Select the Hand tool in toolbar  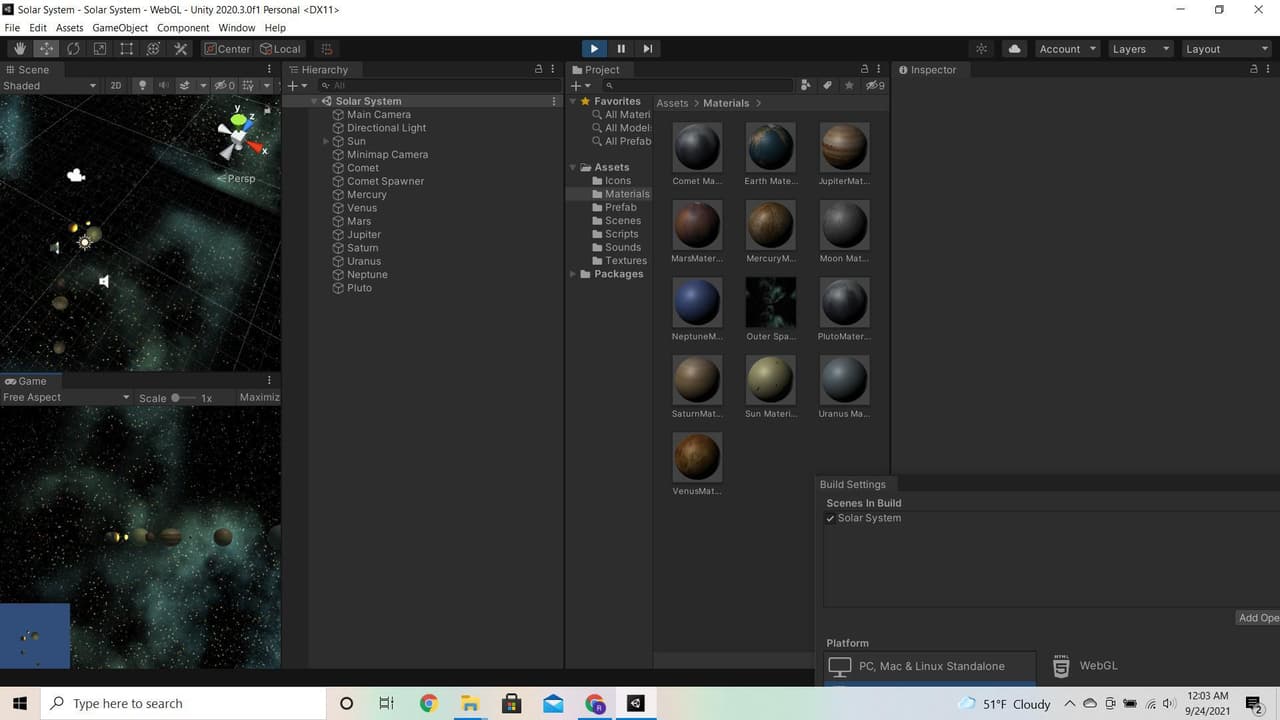click(20, 49)
